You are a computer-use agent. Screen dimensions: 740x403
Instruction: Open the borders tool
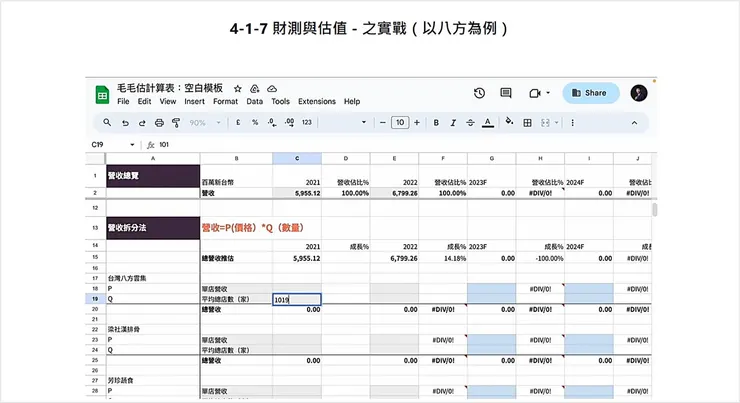[x=528, y=123]
